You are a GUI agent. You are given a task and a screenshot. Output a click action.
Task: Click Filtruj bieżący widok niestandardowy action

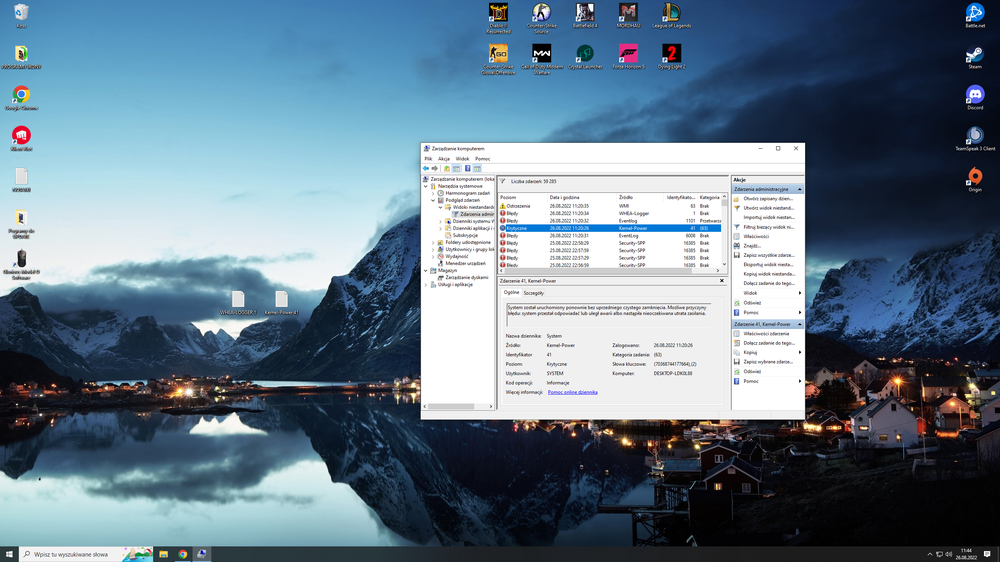pyautogui.click(x=768, y=227)
